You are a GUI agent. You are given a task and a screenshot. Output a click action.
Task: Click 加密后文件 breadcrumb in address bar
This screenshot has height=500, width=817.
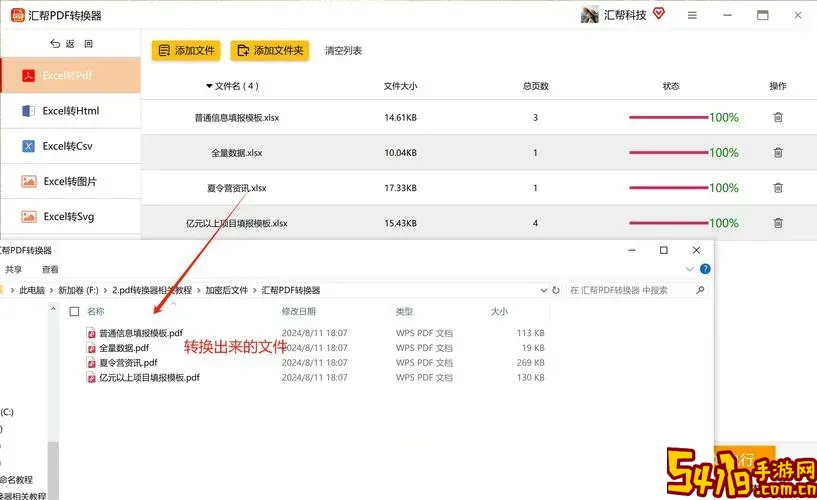tap(227, 290)
